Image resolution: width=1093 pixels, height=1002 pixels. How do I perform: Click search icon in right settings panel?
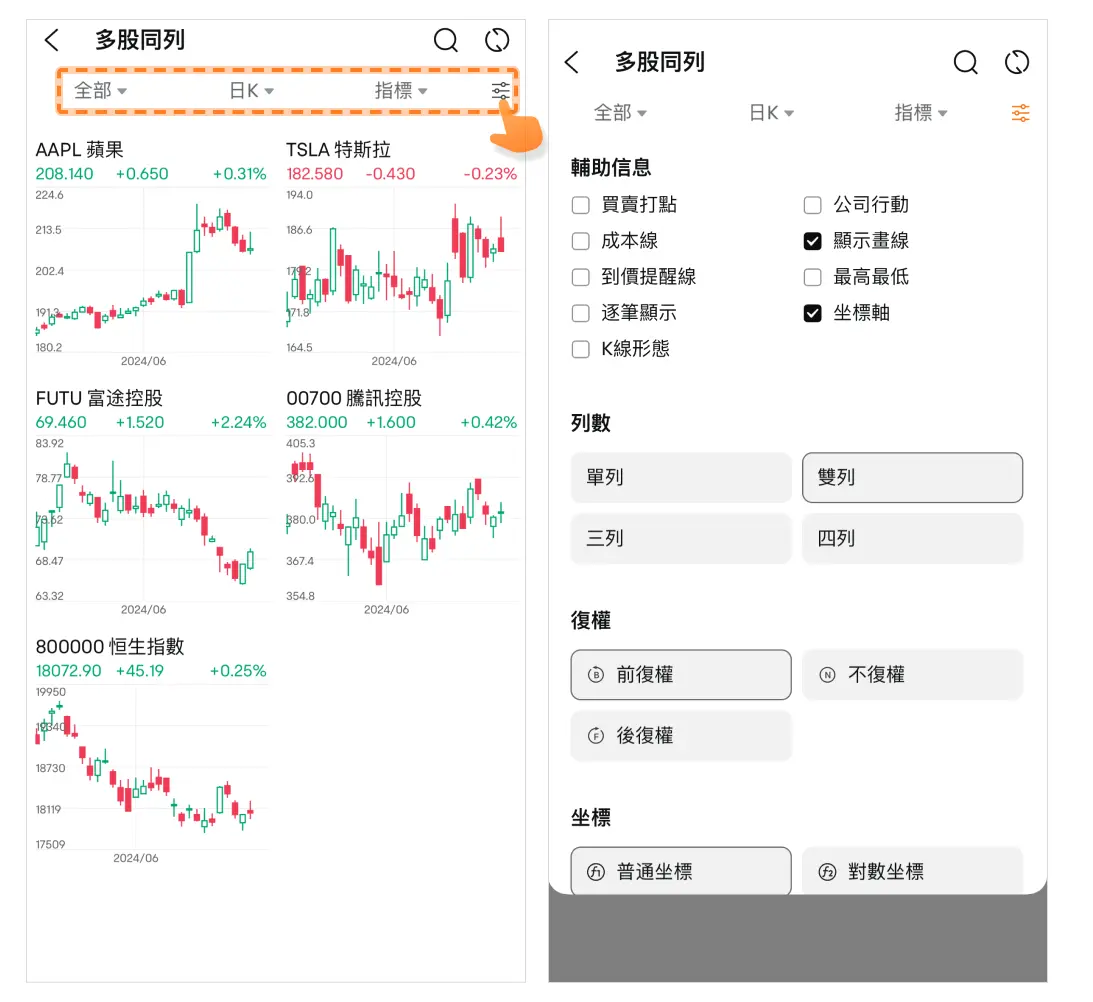coord(965,62)
